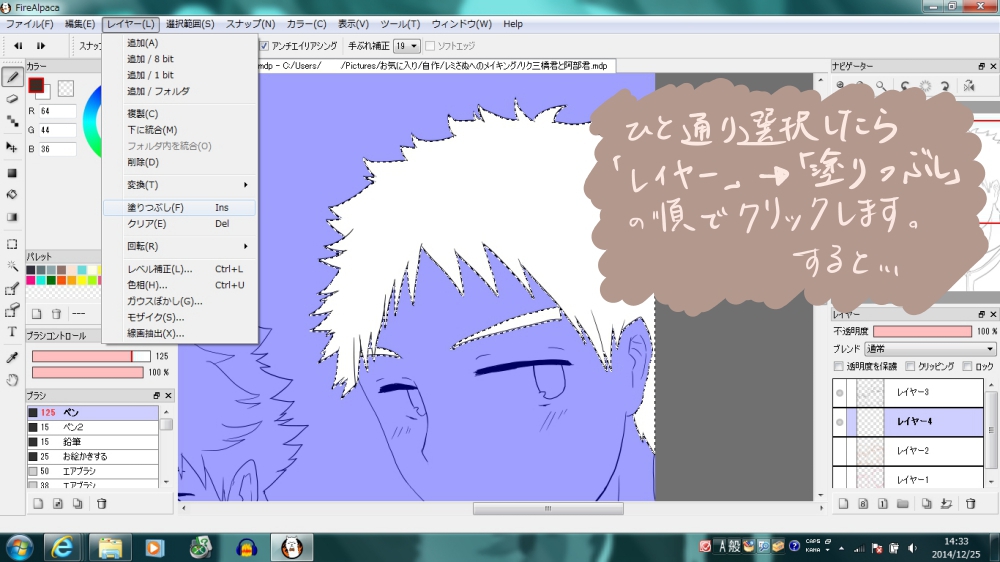
Task: Choose the rectangular Select tool
Action: point(12,243)
